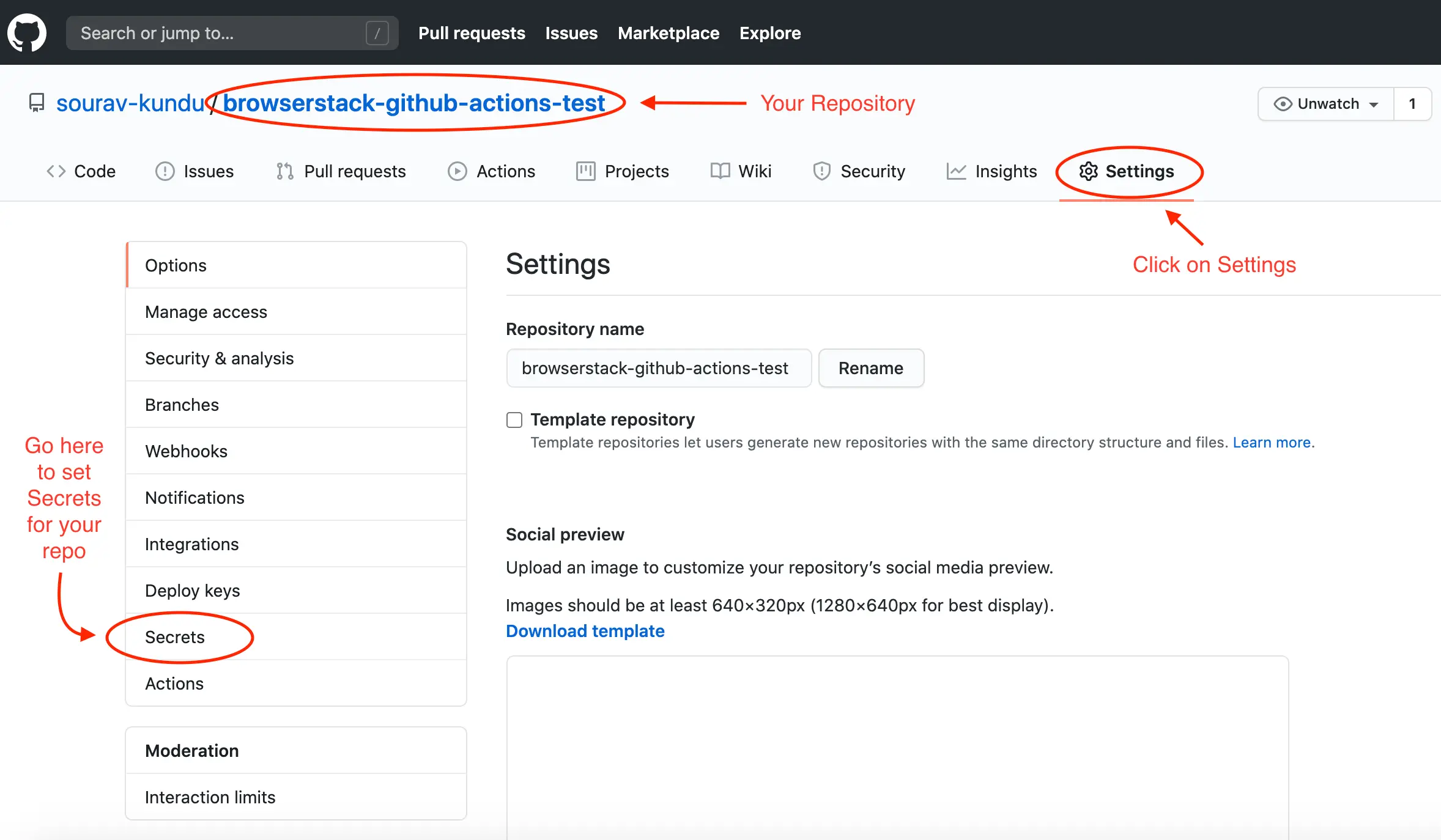Click the sourav-kundu owner link
The width and height of the screenshot is (1441, 840).
(x=130, y=103)
